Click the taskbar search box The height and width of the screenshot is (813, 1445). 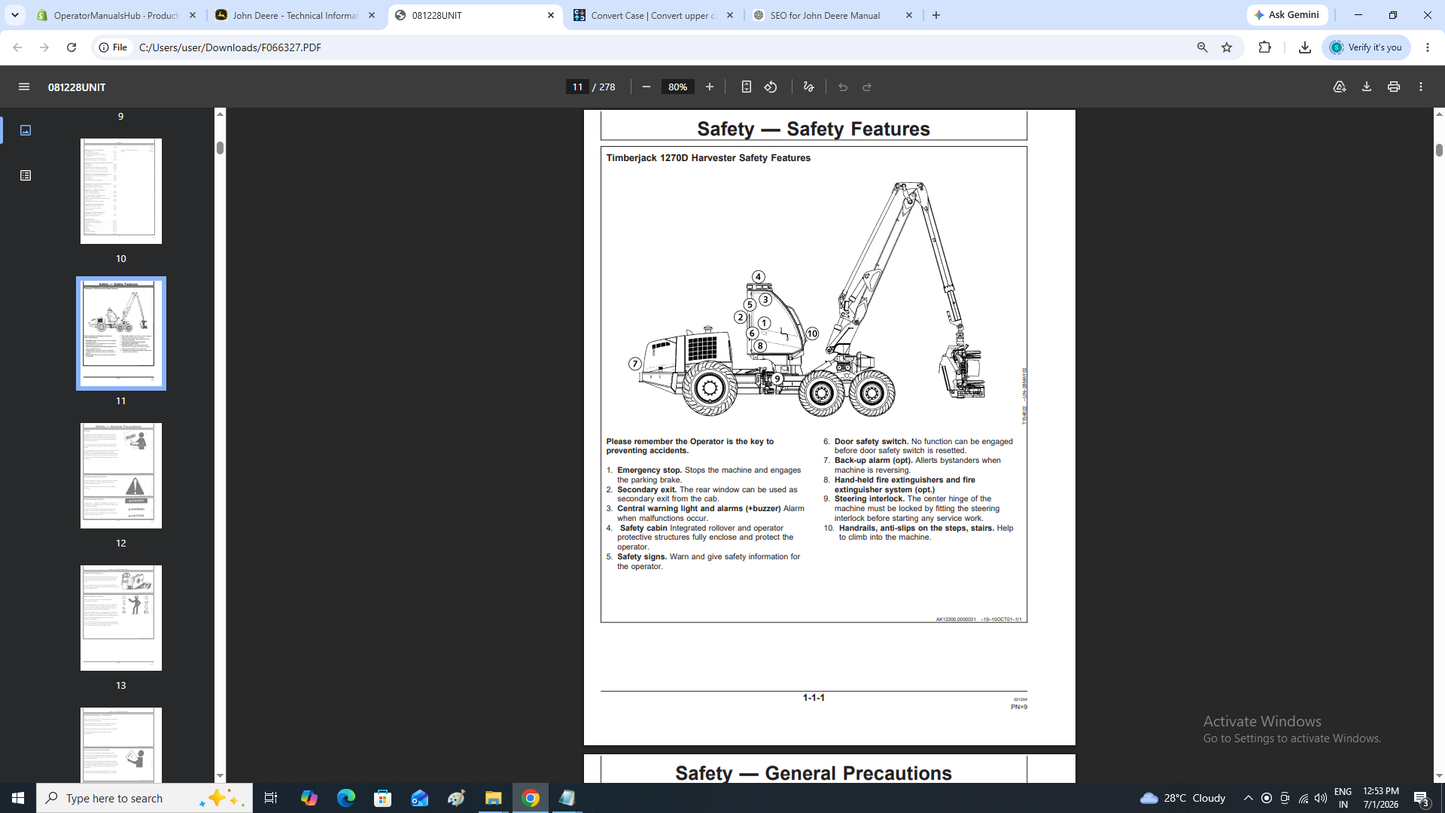point(145,798)
